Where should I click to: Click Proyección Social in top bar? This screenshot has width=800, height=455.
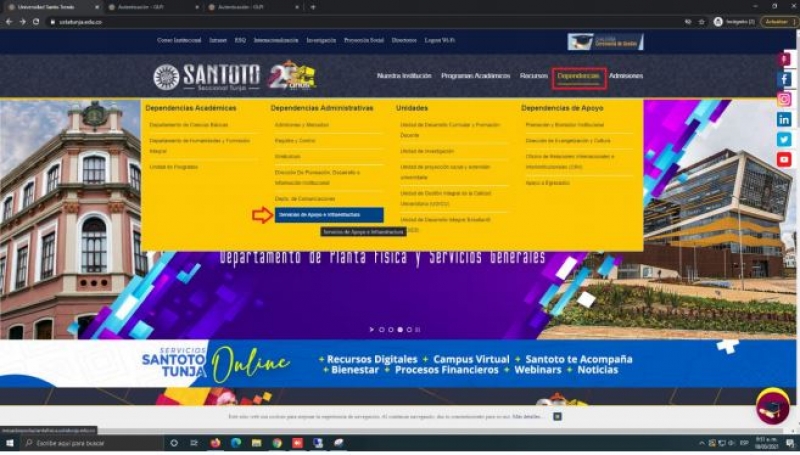pos(363,40)
